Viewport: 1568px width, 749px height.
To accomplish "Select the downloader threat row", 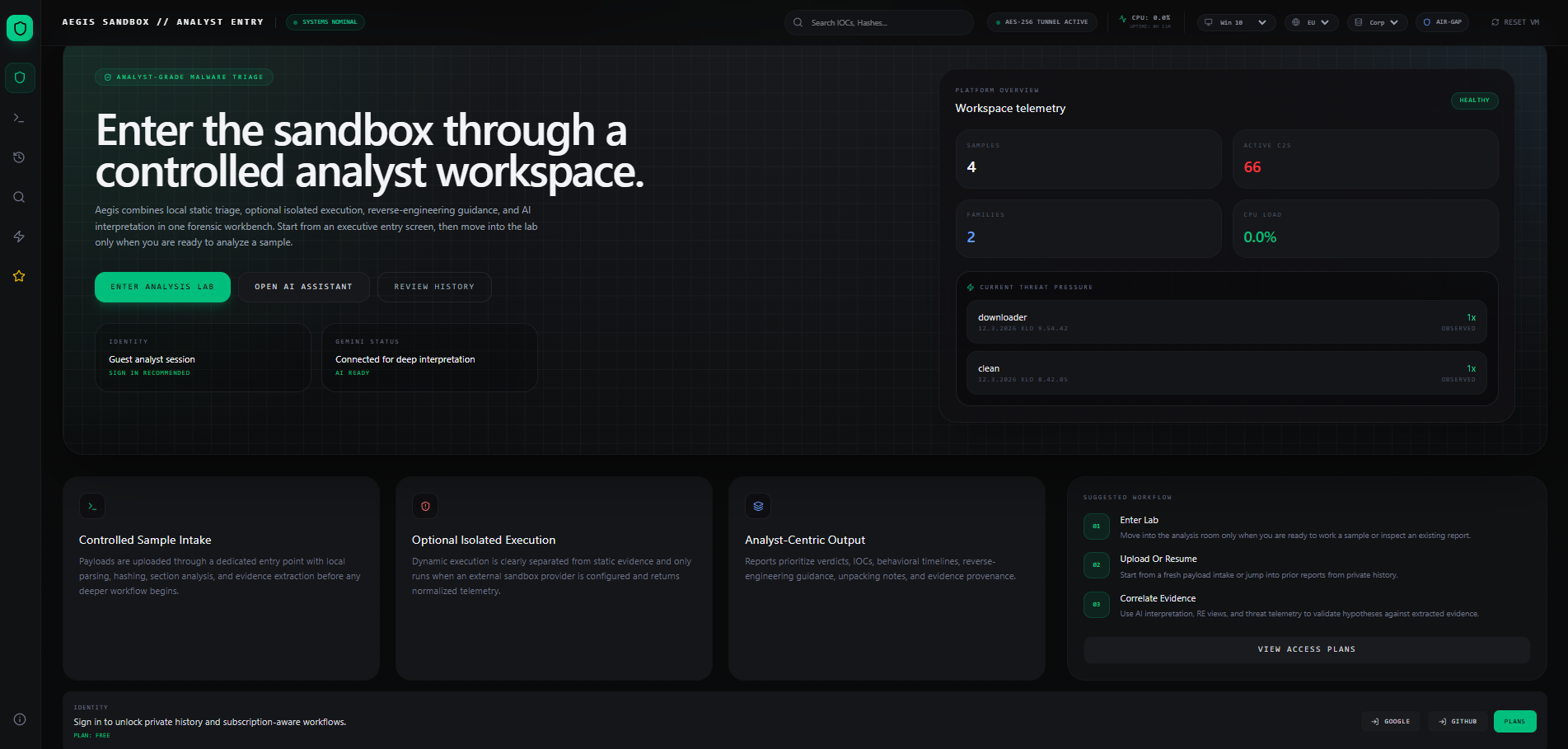I will [1226, 322].
